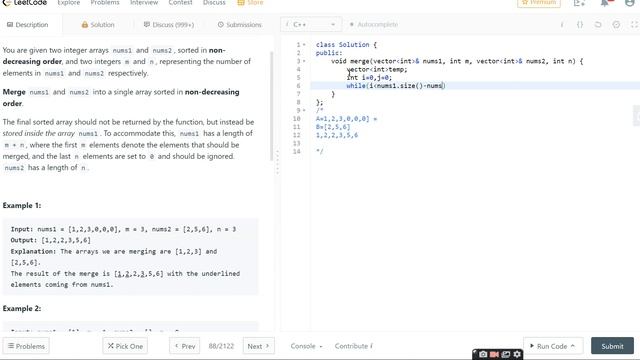Click the panel divider drag handle
Viewport: 640px width, 360px height.
click(x=277, y=162)
